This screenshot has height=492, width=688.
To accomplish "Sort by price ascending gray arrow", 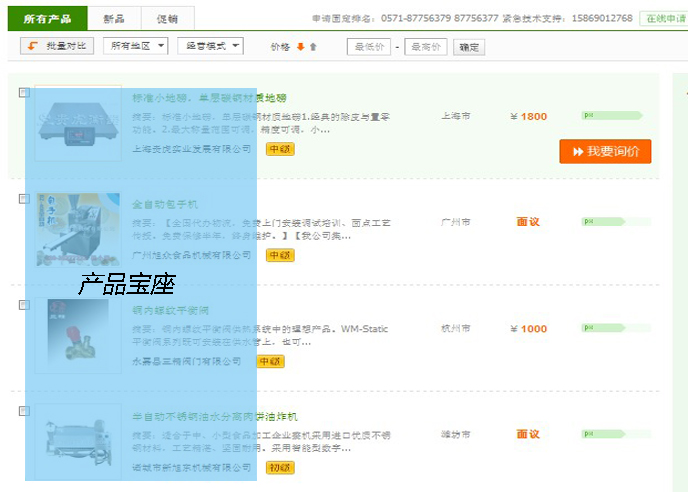I will tap(313, 47).
